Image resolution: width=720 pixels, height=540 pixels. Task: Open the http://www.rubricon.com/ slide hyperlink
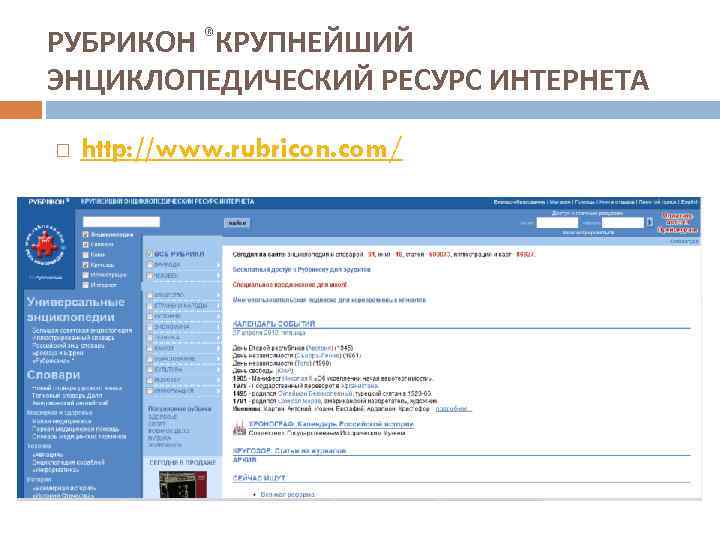click(241, 149)
